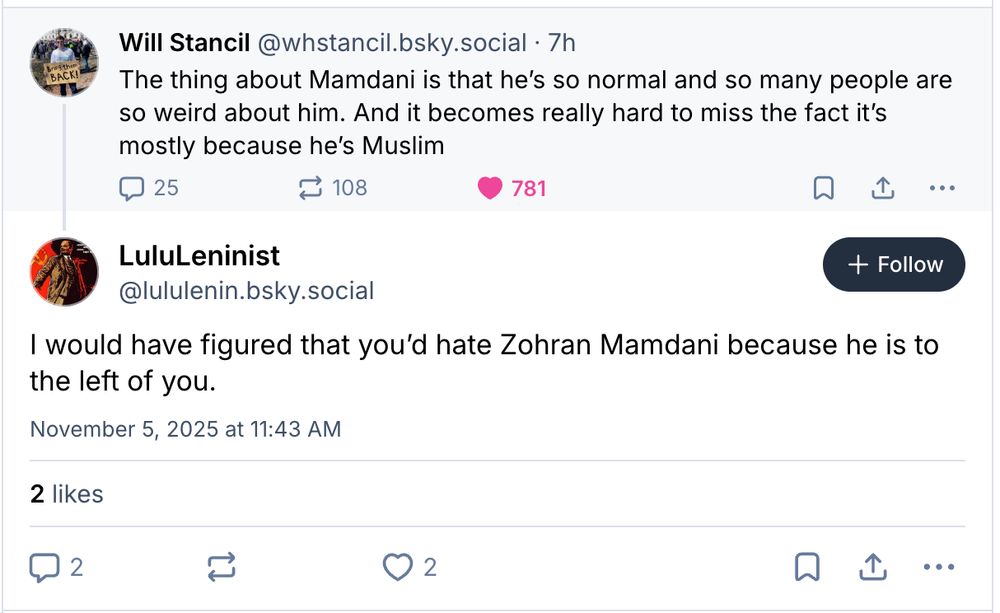
Task: Follow LuluLeninist
Action: point(893,264)
